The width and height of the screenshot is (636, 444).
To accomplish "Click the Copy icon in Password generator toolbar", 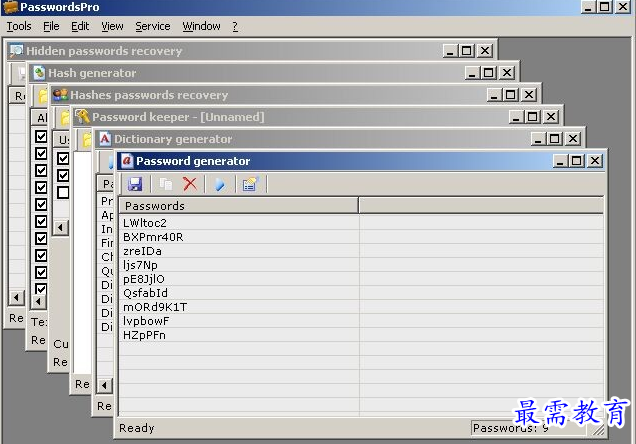I will (x=166, y=184).
